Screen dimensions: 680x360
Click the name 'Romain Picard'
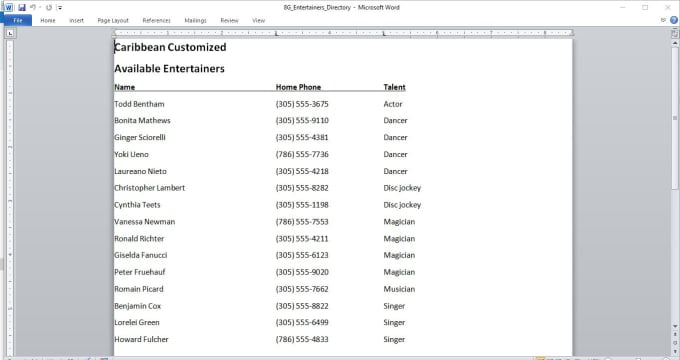coord(139,289)
